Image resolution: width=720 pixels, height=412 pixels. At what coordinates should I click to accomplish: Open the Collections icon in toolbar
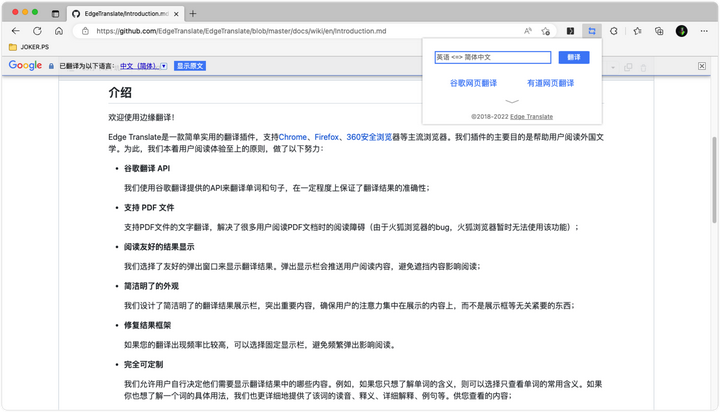tap(659, 31)
